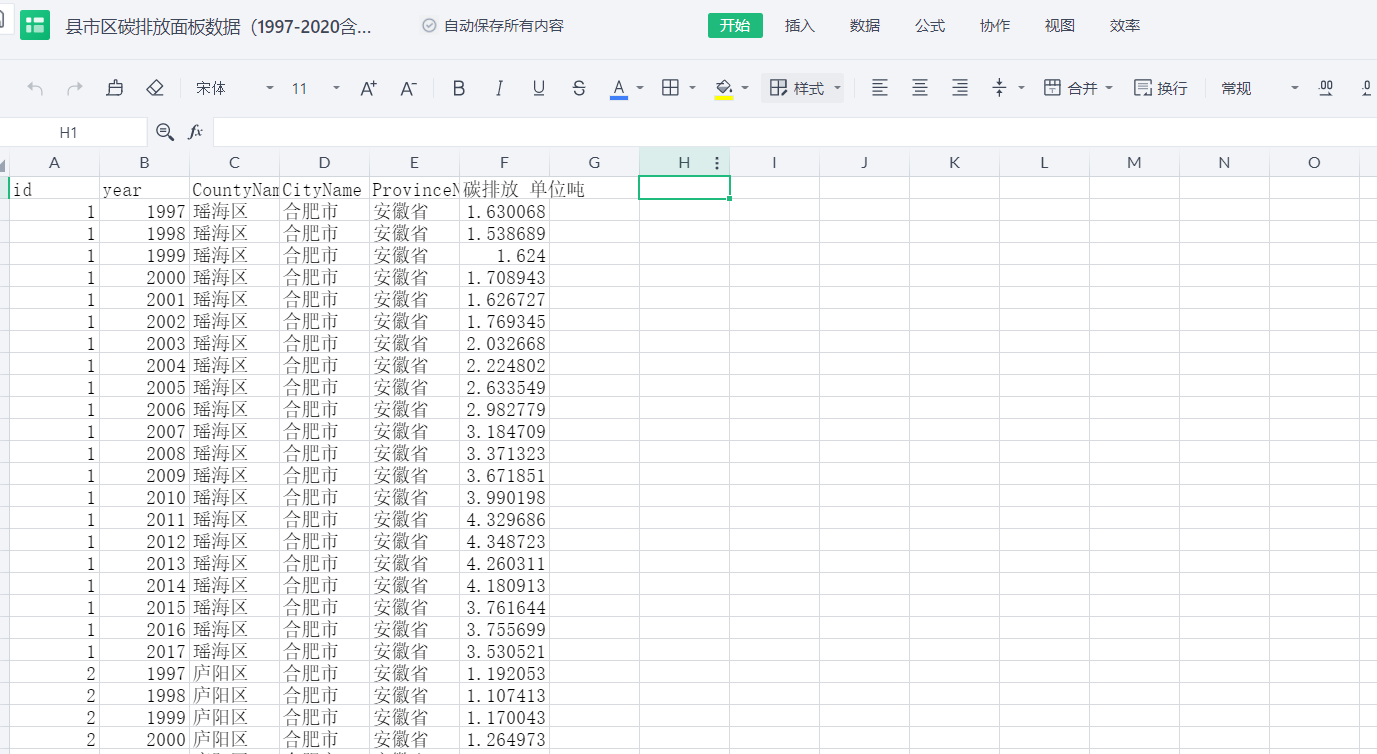Click the redo arrow icon
The image size is (1377, 754).
pyautogui.click(x=75, y=88)
